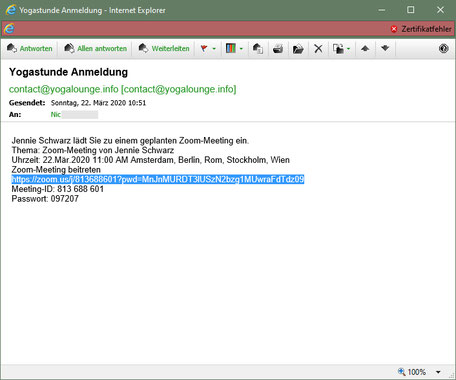The width and height of the screenshot is (456, 380).
Task: Forward the email with Weiterleiten
Action: [164, 49]
